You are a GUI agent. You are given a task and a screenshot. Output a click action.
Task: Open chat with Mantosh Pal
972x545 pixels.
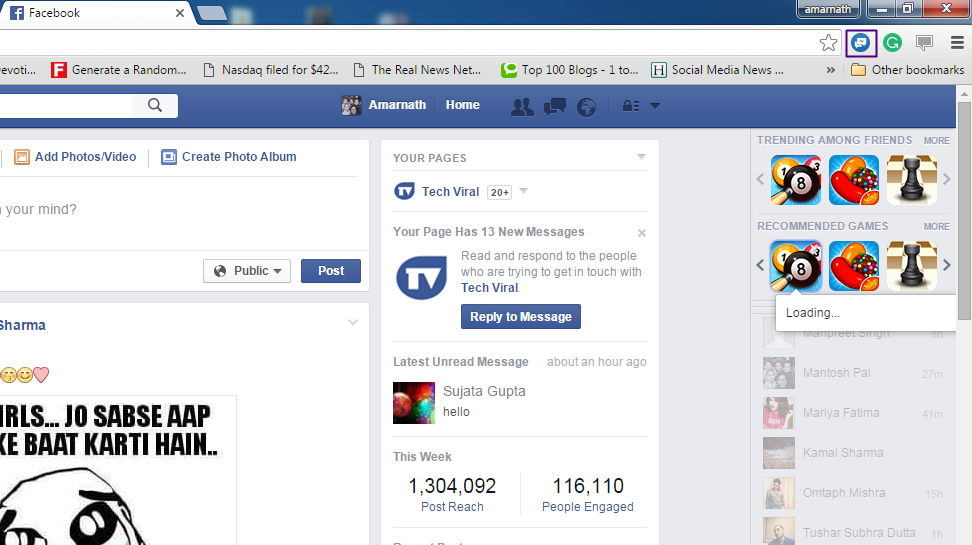click(854, 373)
